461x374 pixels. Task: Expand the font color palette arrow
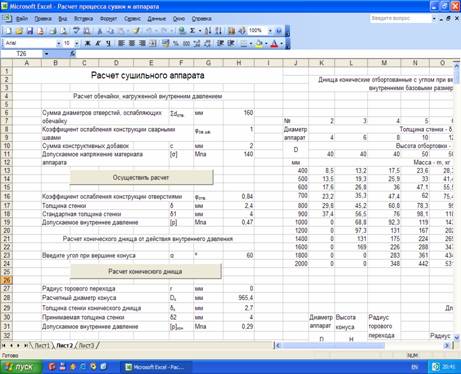(x=282, y=43)
